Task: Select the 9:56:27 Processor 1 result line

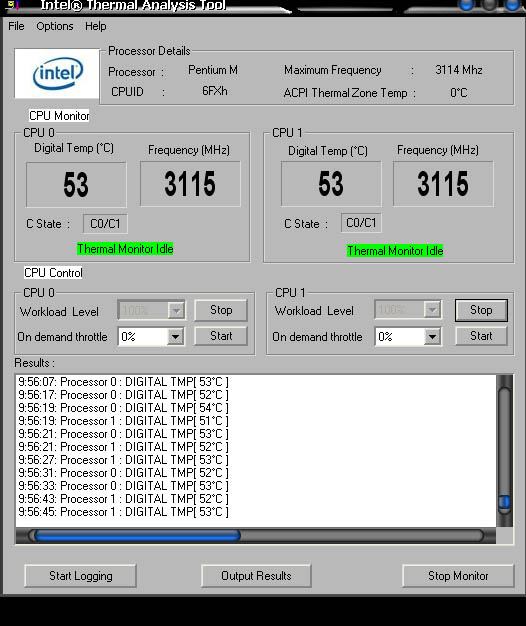Action: tap(123, 460)
